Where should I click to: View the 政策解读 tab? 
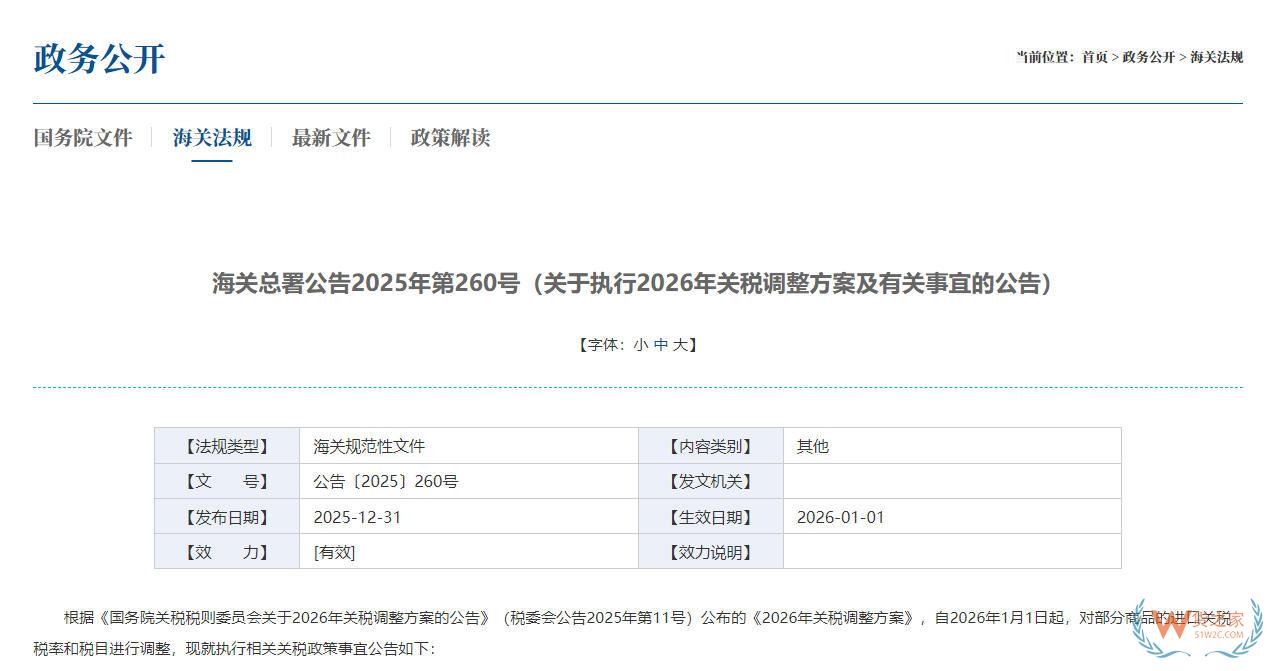click(x=449, y=138)
